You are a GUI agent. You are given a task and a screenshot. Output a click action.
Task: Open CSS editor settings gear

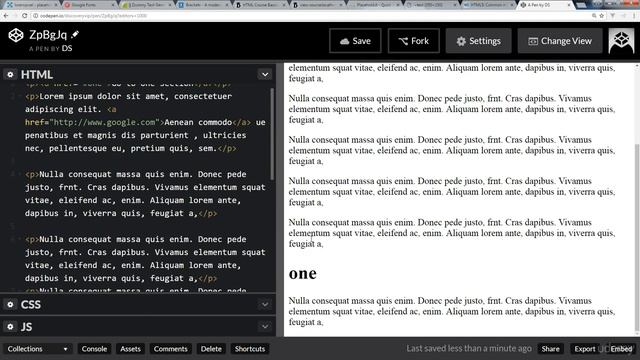[x=10, y=304]
